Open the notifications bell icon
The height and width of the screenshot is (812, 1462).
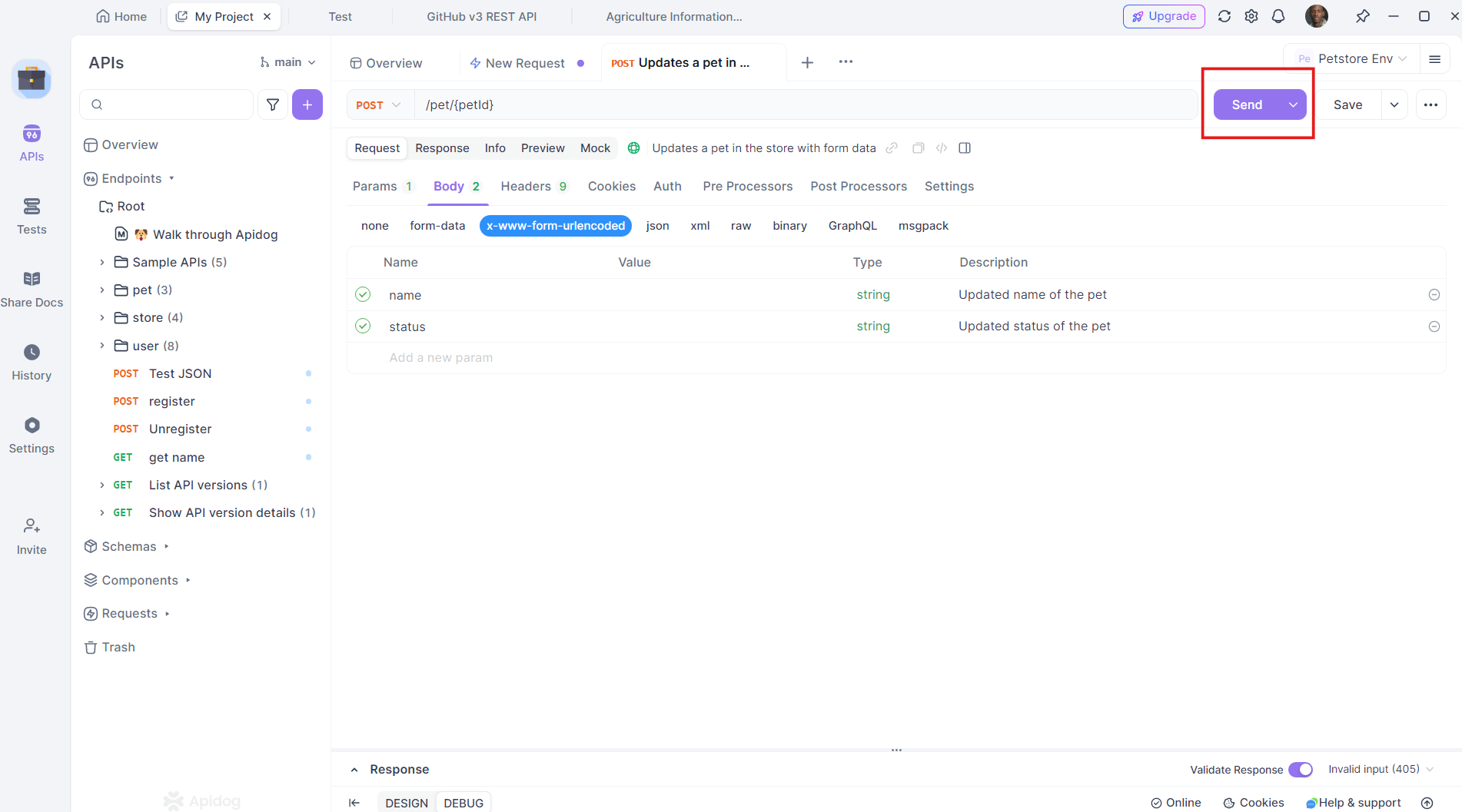coord(1278,16)
